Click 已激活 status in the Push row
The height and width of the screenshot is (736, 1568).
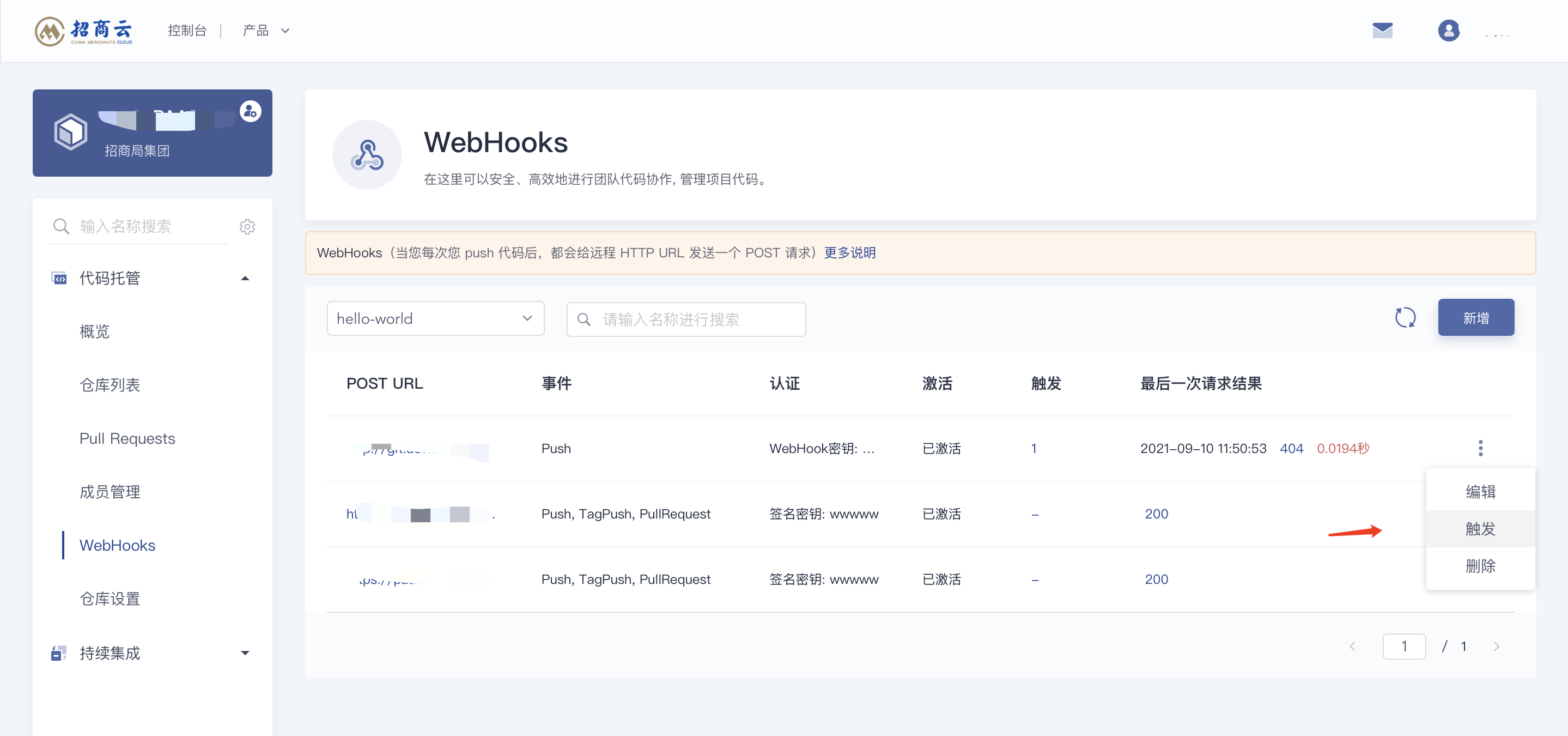941,449
